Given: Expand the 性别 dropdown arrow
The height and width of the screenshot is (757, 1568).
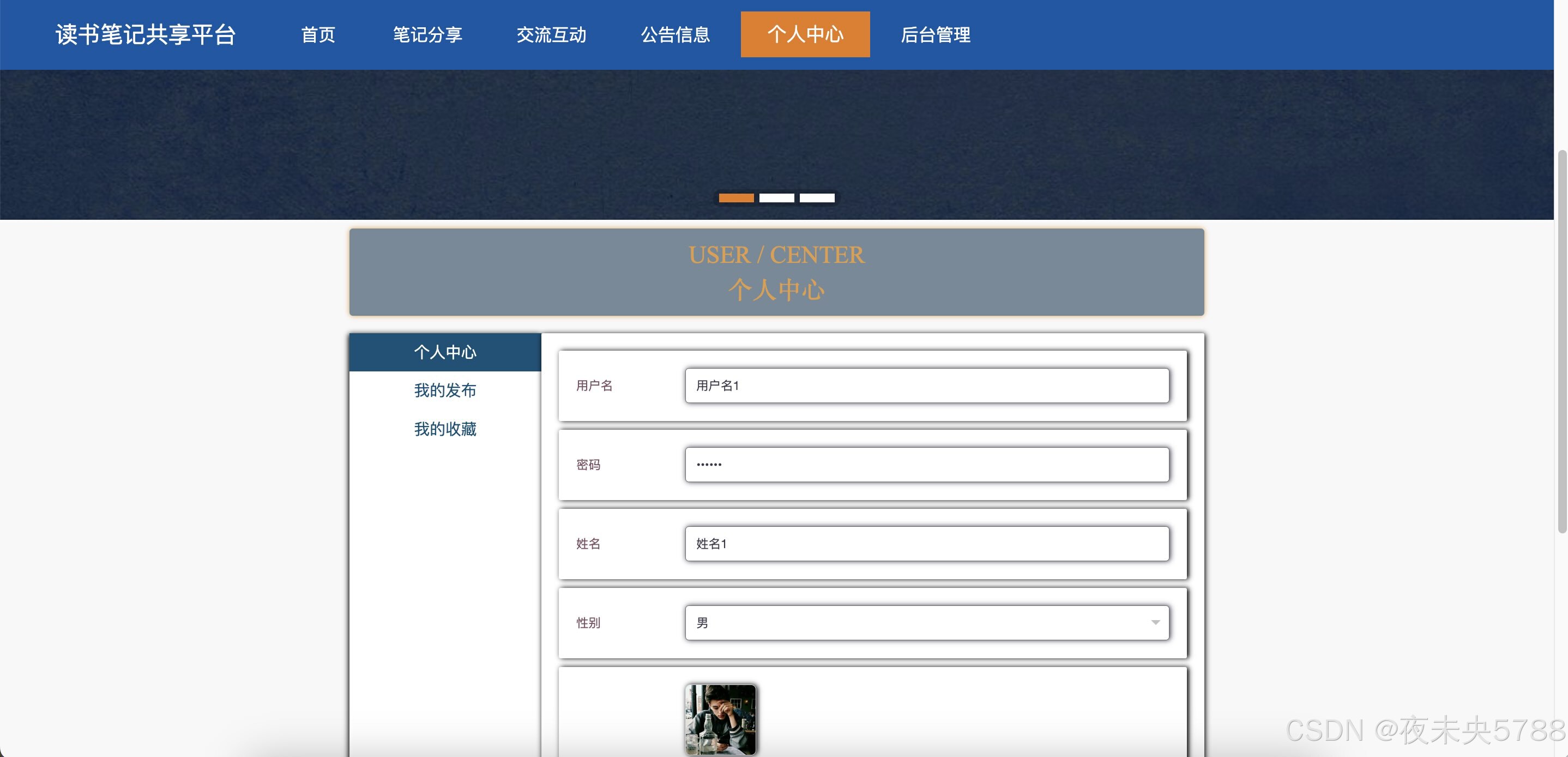Looking at the screenshot, I should click(1155, 622).
